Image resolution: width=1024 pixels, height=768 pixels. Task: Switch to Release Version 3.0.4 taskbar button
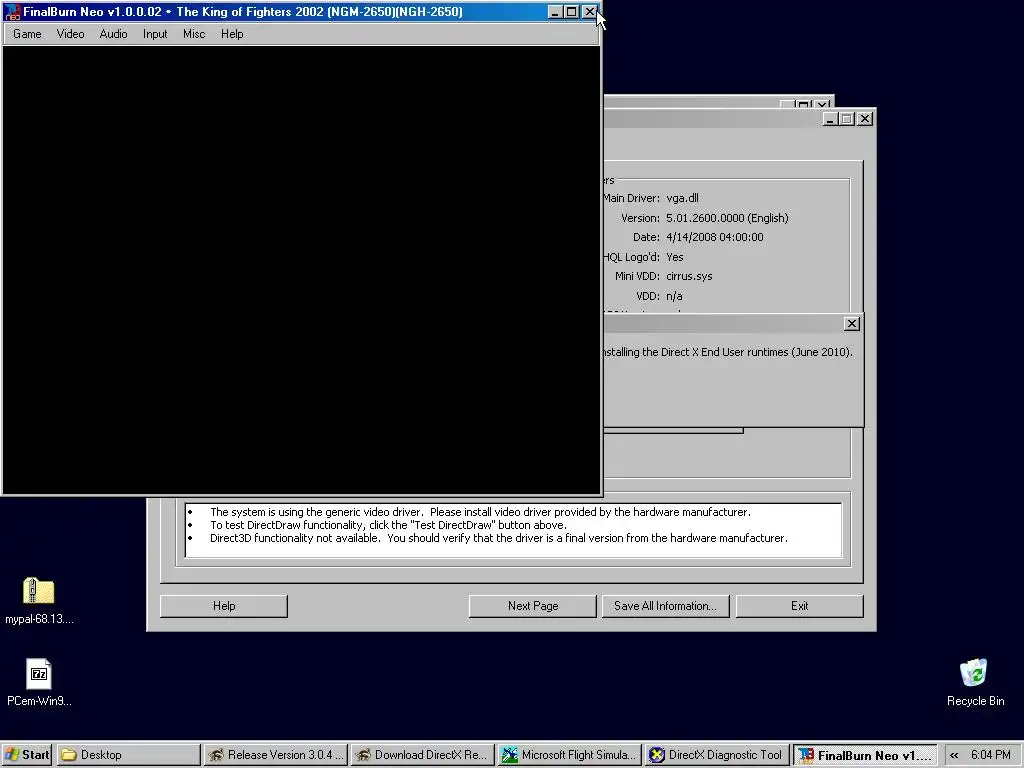pos(276,755)
